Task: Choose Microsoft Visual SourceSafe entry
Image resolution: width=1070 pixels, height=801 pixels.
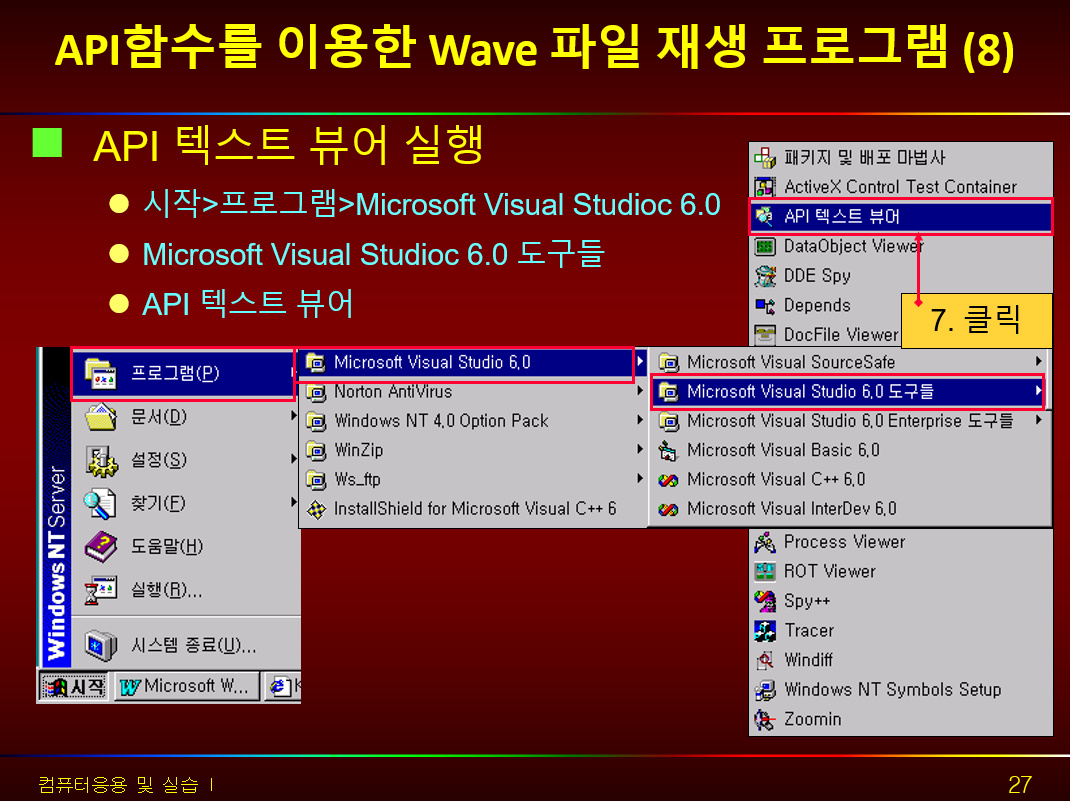Action: (849, 362)
